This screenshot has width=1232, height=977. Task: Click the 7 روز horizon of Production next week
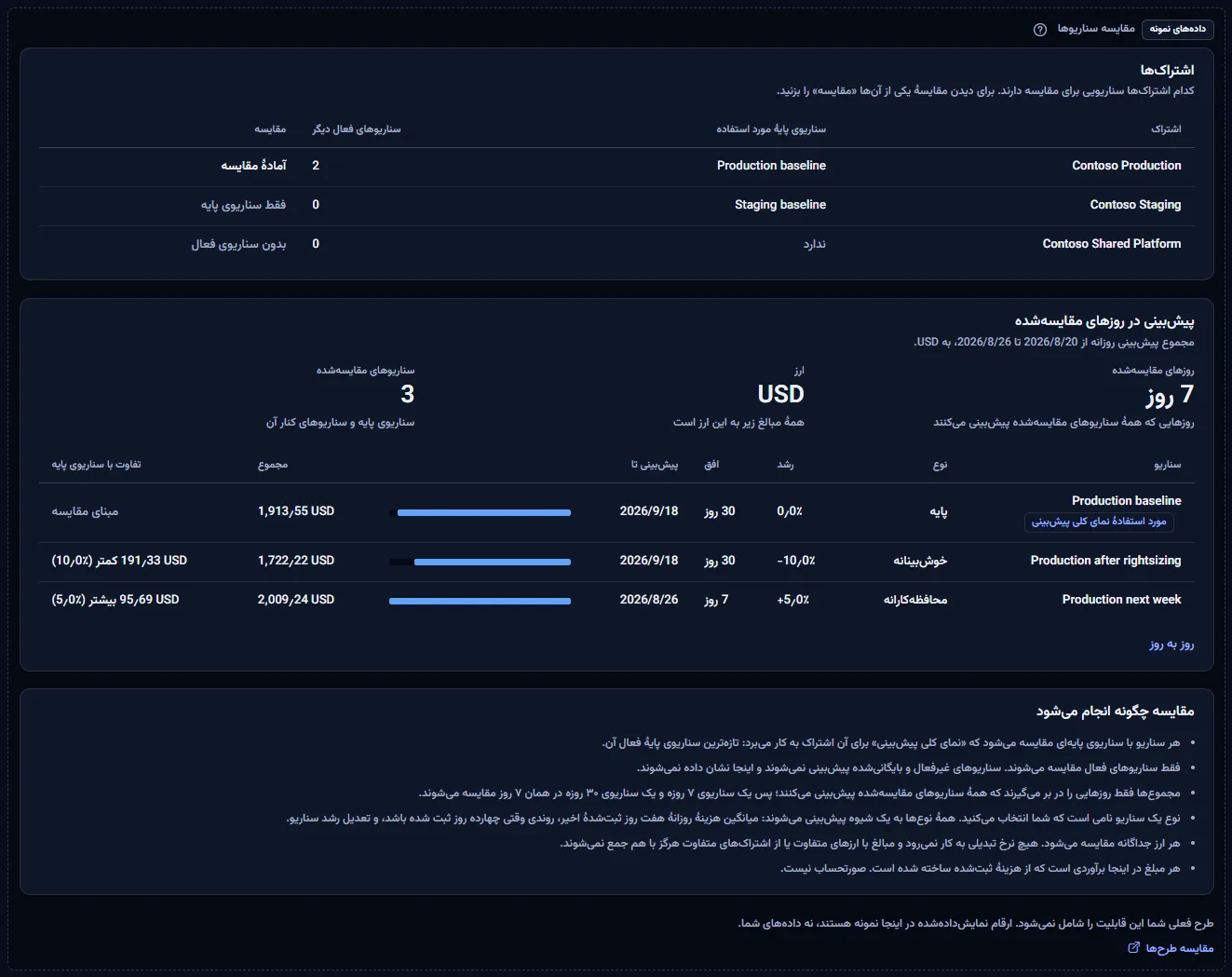pyautogui.click(x=716, y=600)
